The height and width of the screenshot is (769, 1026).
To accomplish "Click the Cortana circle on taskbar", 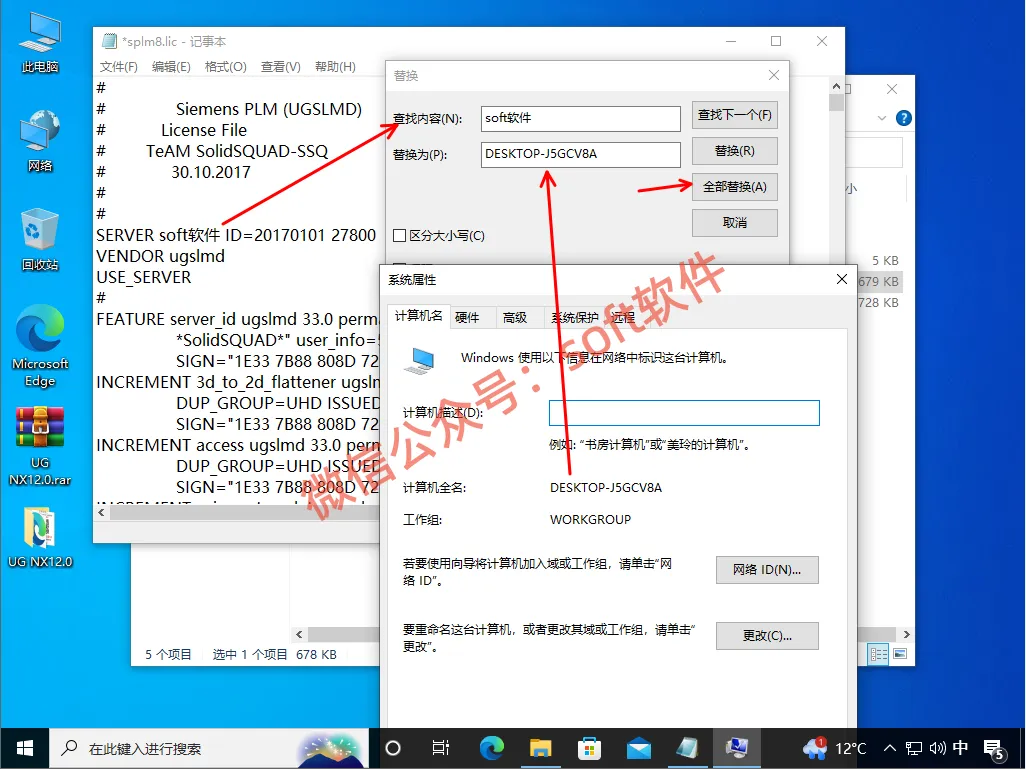I will pyautogui.click(x=393, y=748).
